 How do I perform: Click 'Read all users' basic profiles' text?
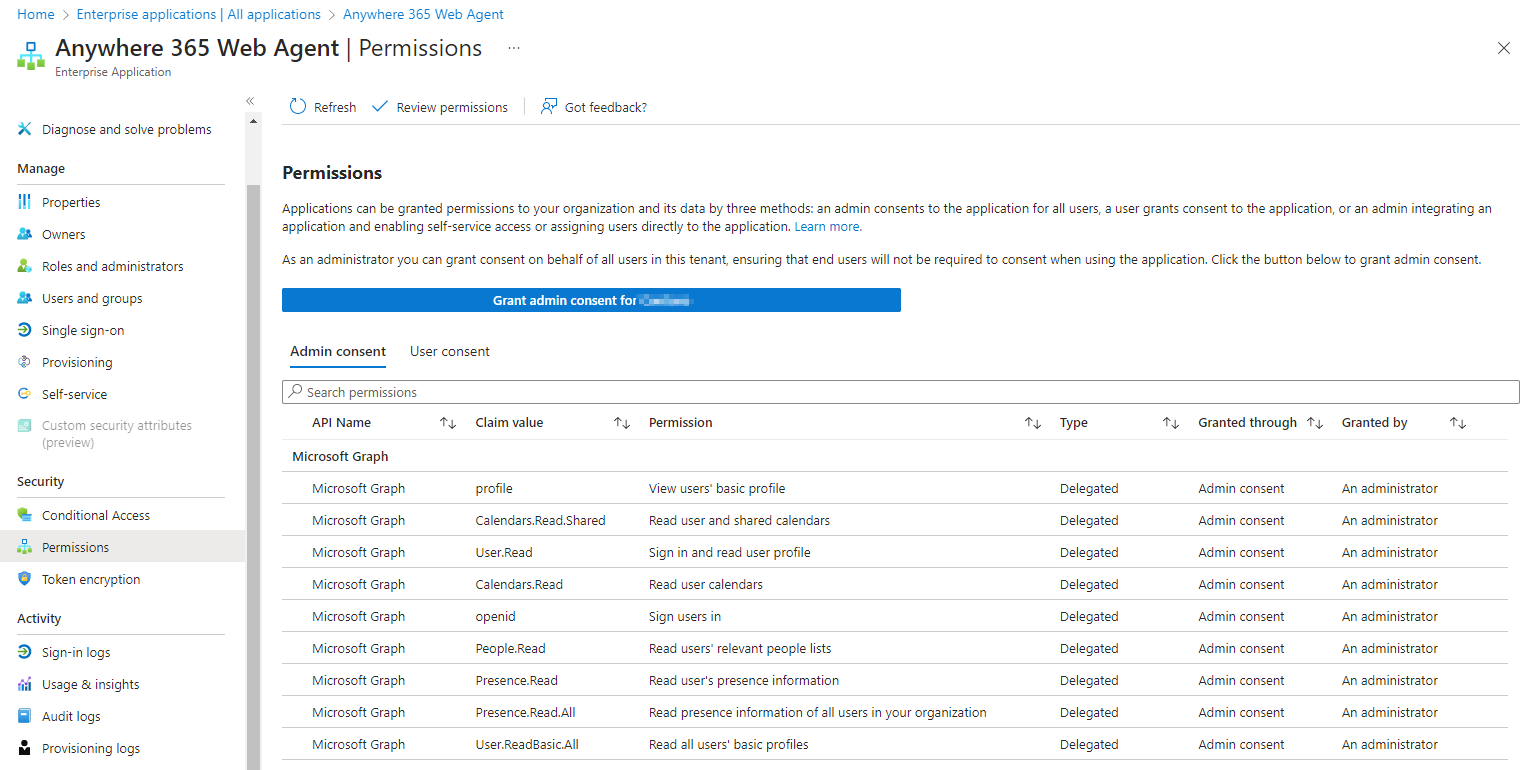tap(729, 744)
